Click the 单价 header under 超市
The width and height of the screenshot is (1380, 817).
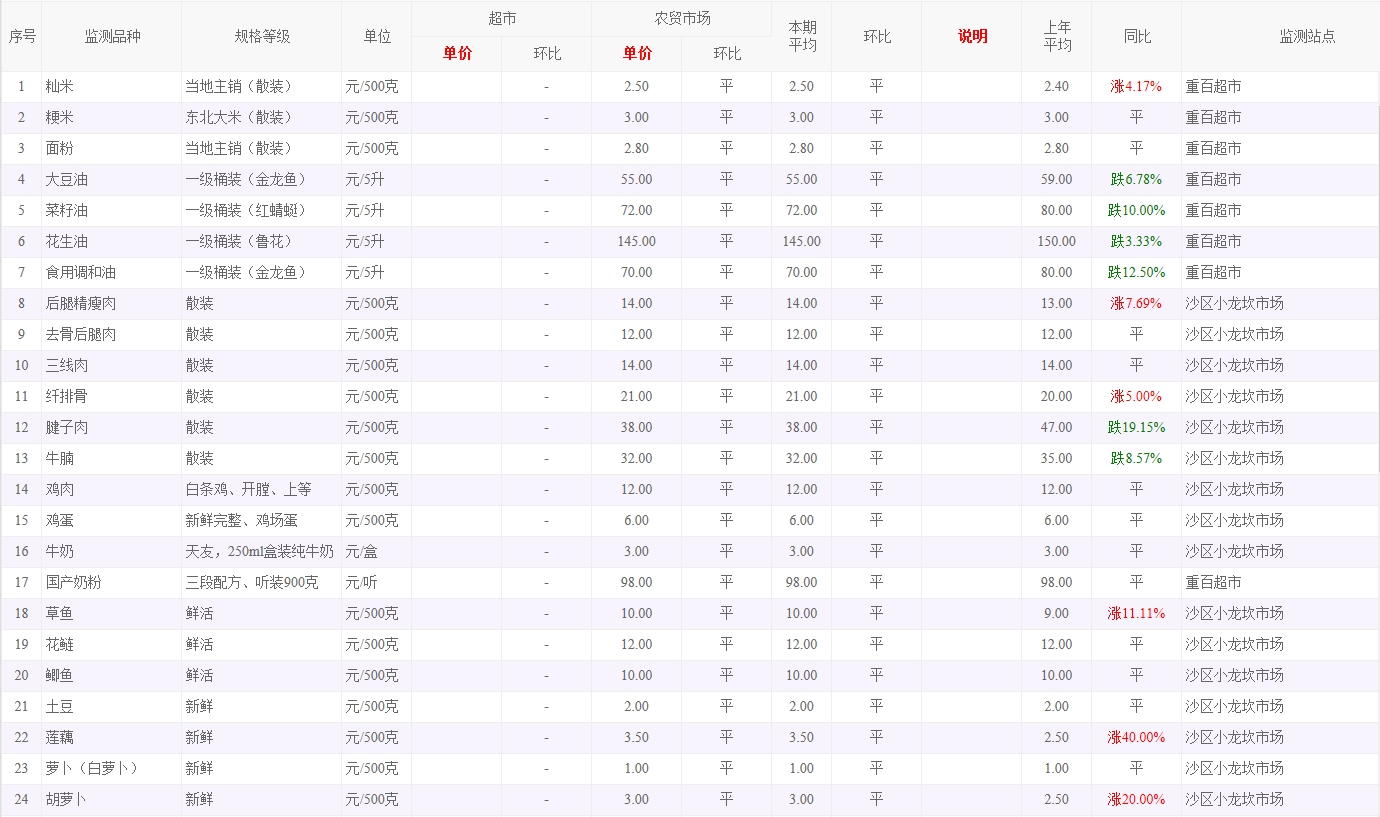[457, 54]
